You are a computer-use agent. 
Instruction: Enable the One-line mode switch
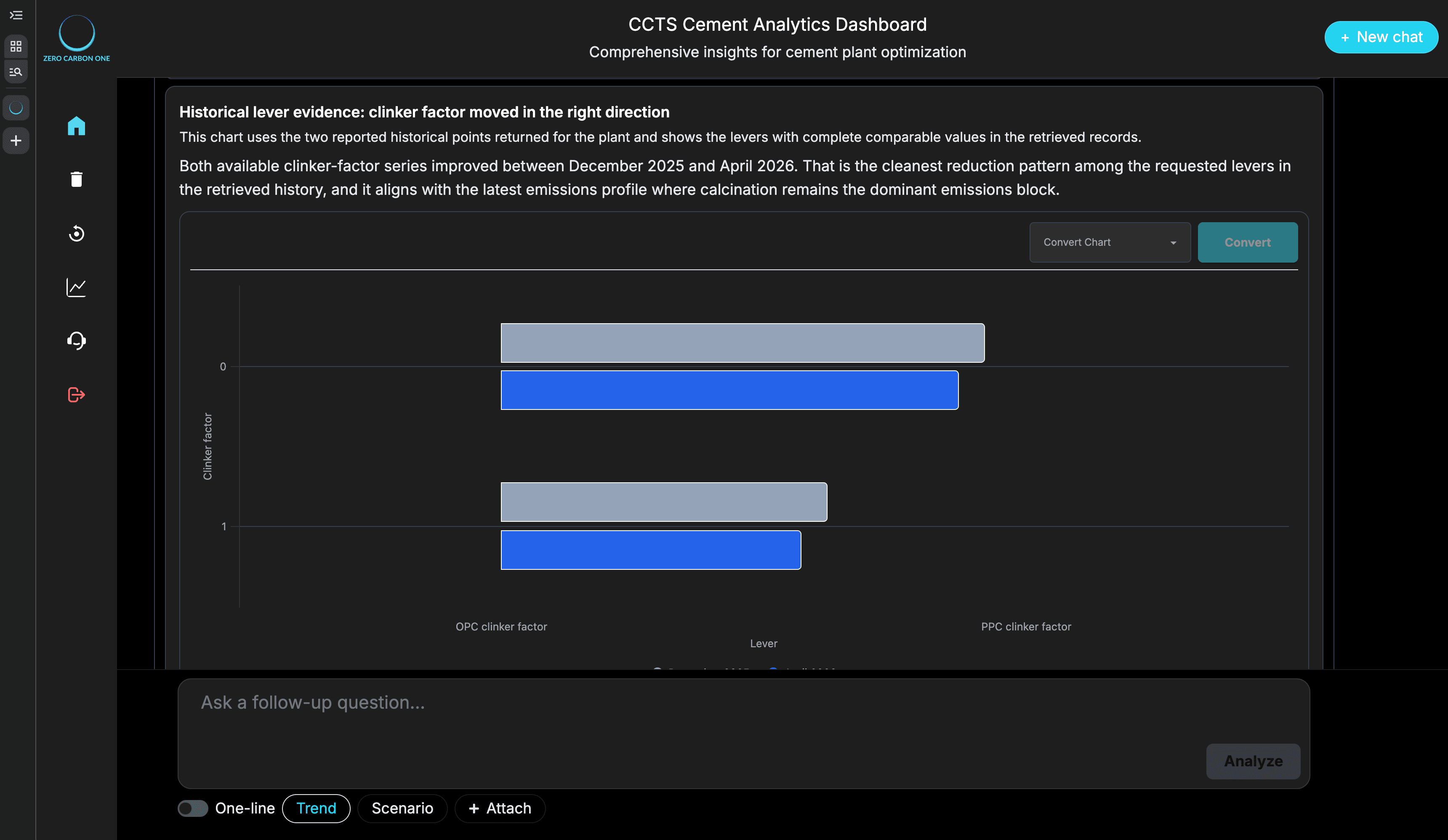(193, 808)
